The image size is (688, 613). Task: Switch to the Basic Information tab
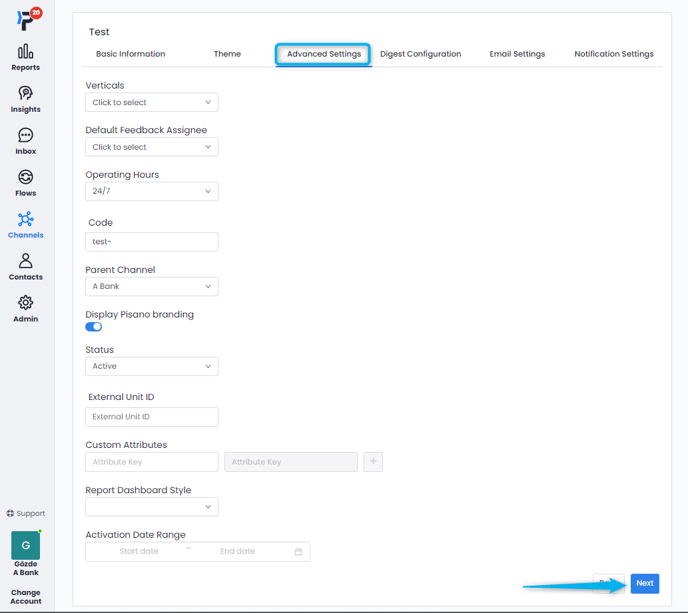click(x=130, y=54)
